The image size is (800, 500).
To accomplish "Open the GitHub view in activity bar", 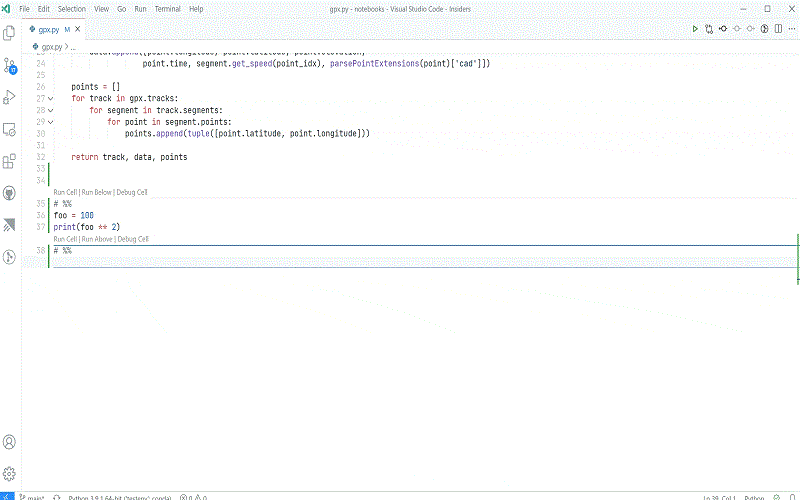I will 9,193.
